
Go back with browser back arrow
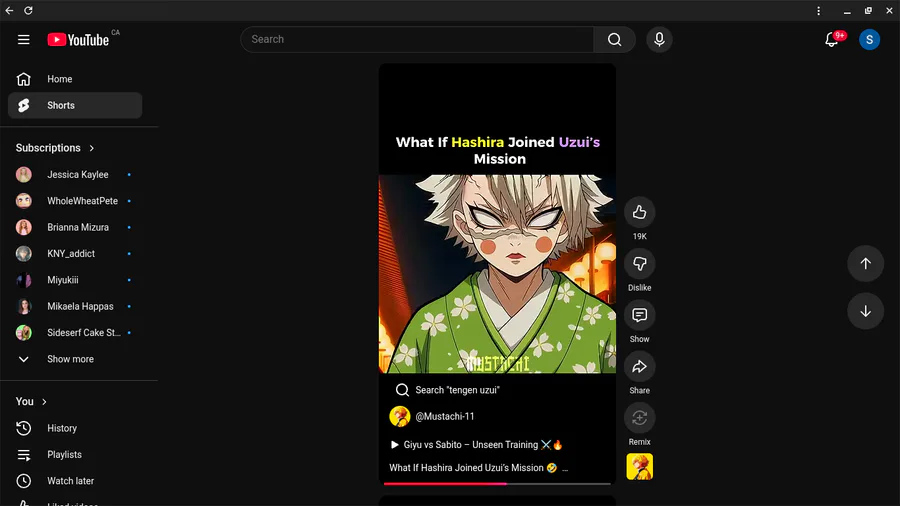(9, 10)
